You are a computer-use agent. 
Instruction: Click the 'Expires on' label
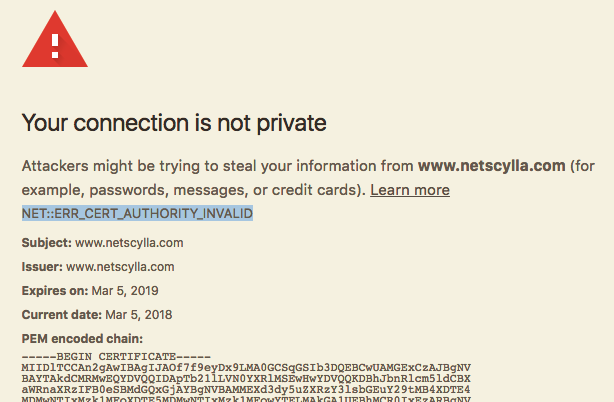[x=55, y=291]
